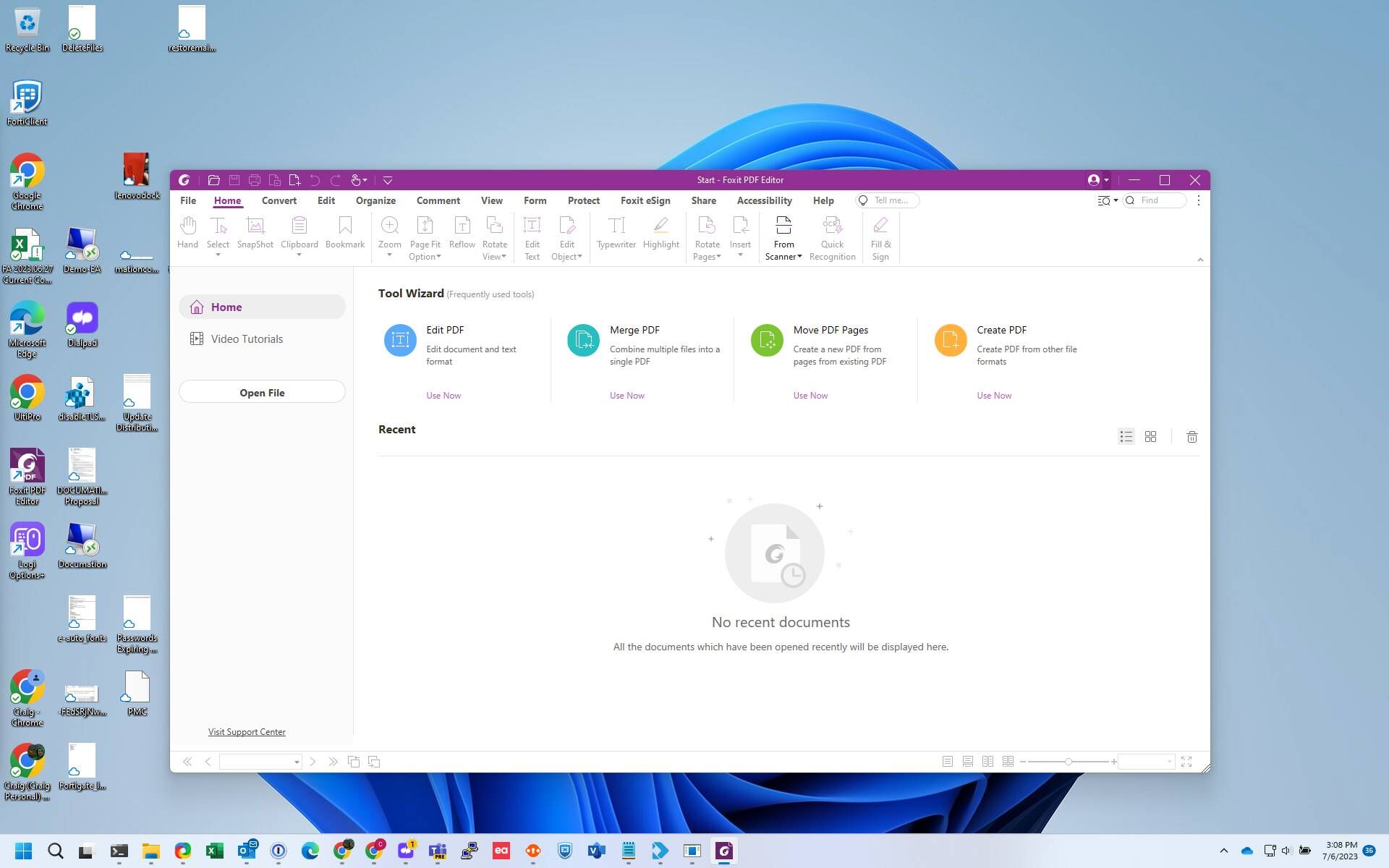Click the zoom in plus button
The image size is (1389, 868).
tap(1114, 762)
